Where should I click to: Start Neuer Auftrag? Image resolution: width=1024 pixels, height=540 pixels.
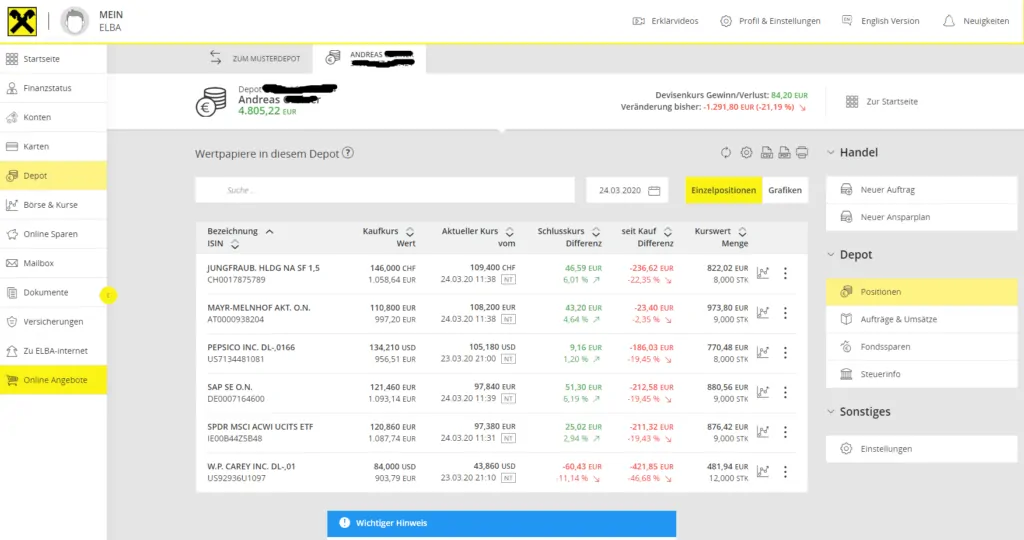coord(921,189)
